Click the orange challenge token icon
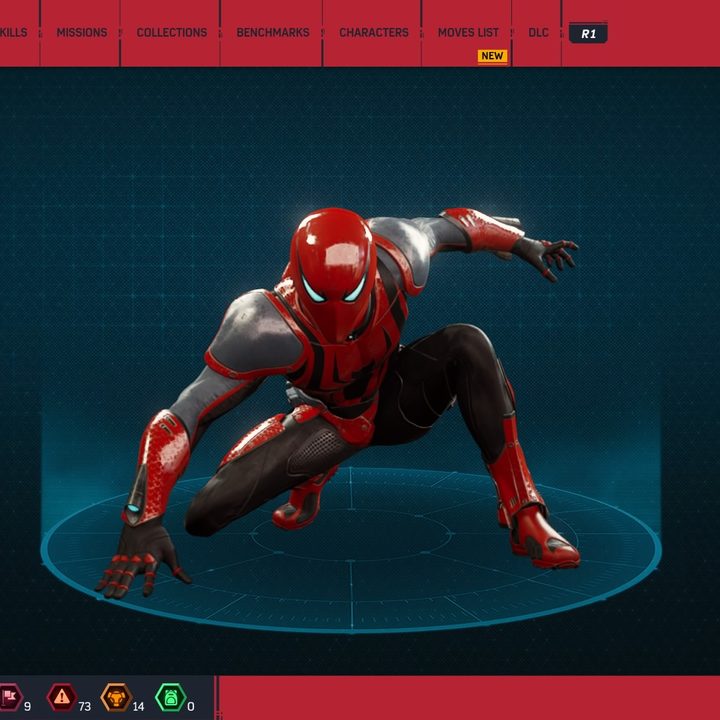Viewport: 720px width, 720px height. tap(116, 697)
